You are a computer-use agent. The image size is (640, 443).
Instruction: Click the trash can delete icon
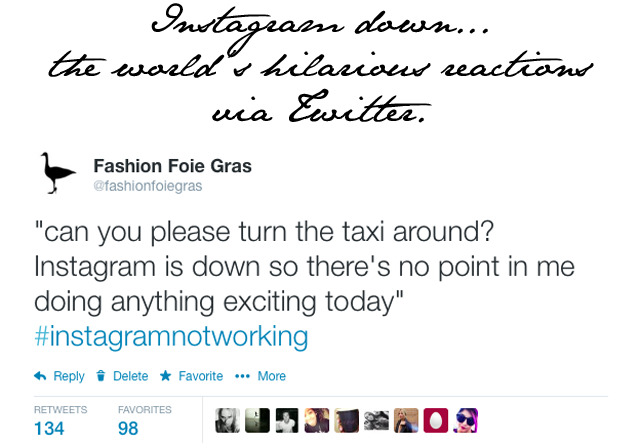[x=100, y=376]
